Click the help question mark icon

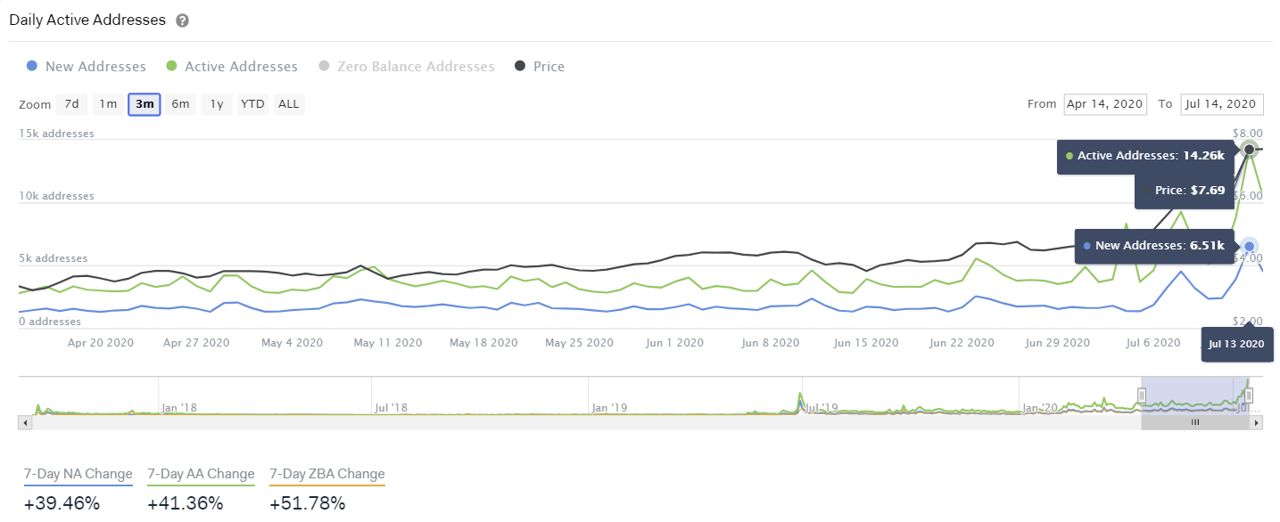coord(182,20)
